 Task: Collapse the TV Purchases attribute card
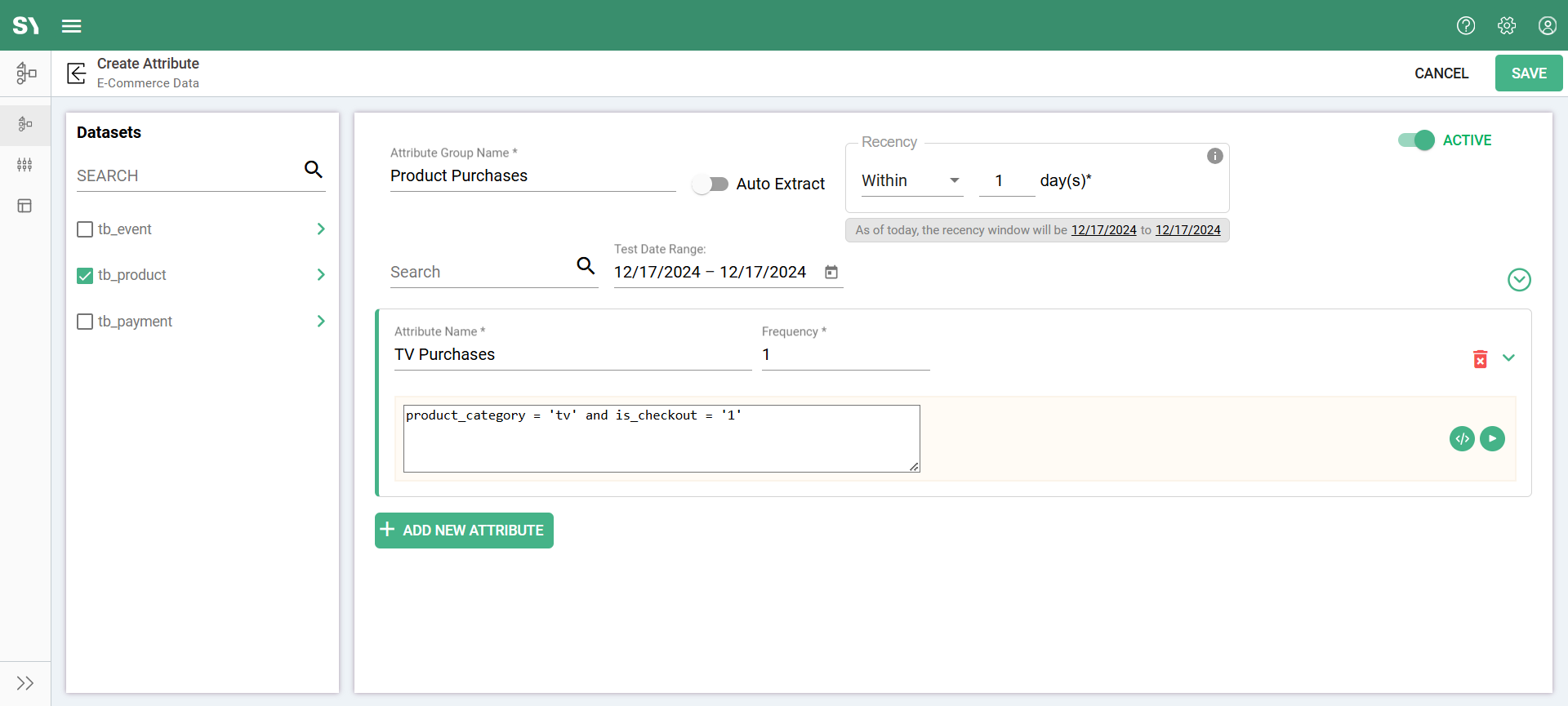click(1508, 358)
